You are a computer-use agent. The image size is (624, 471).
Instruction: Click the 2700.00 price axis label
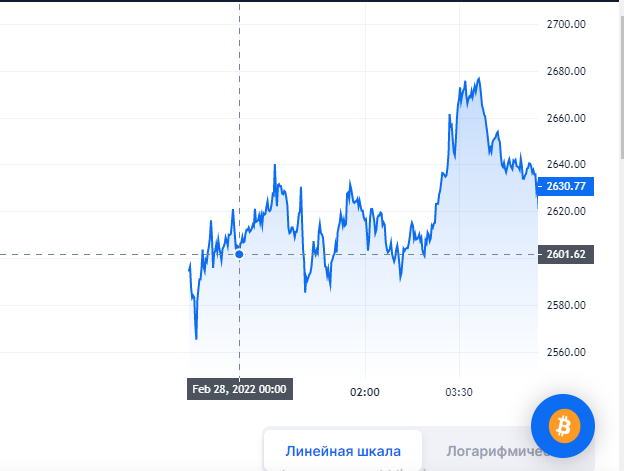pos(566,24)
